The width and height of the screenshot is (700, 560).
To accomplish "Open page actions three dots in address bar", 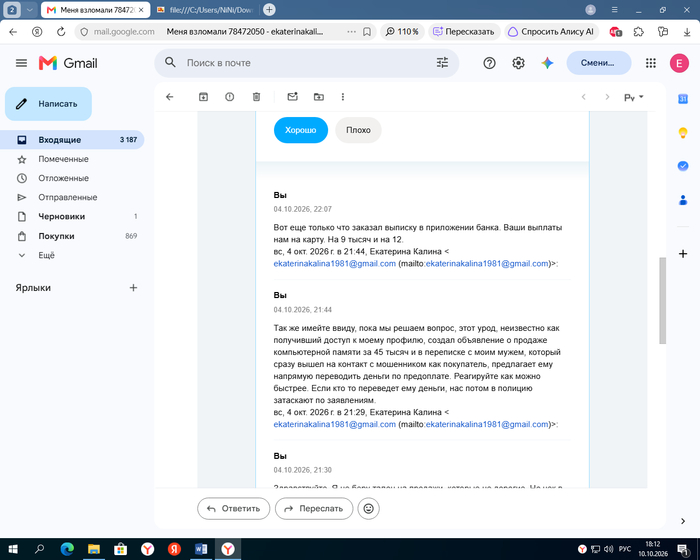I will [x=351, y=32].
